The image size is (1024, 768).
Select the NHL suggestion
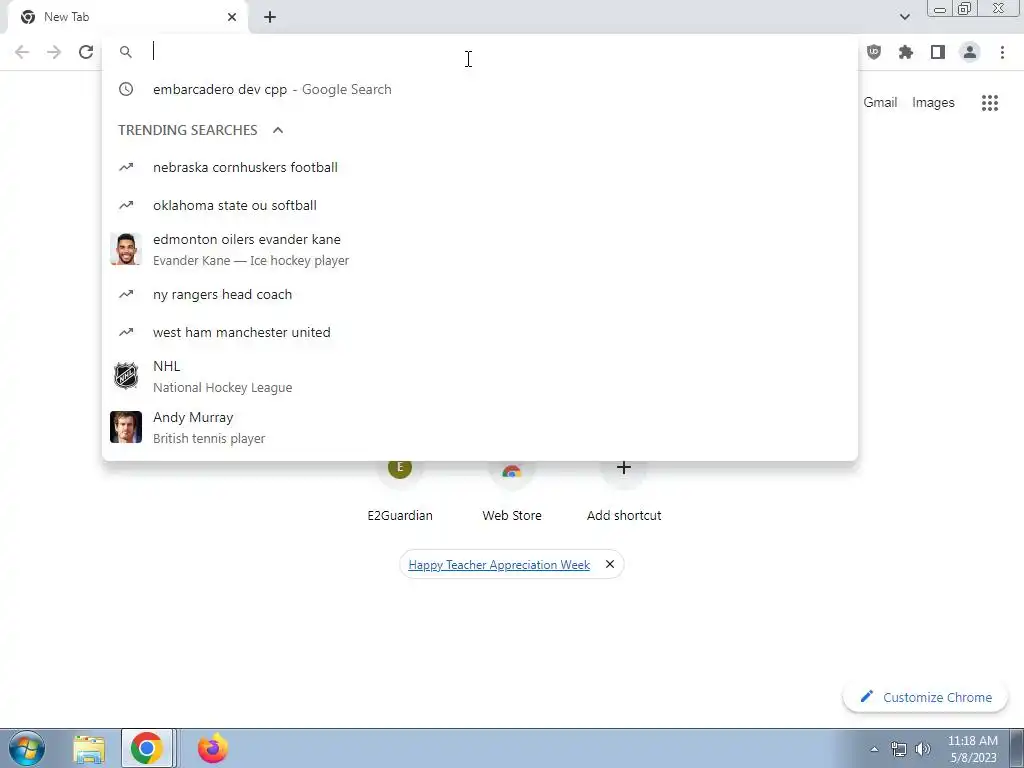pyautogui.click(x=480, y=376)
